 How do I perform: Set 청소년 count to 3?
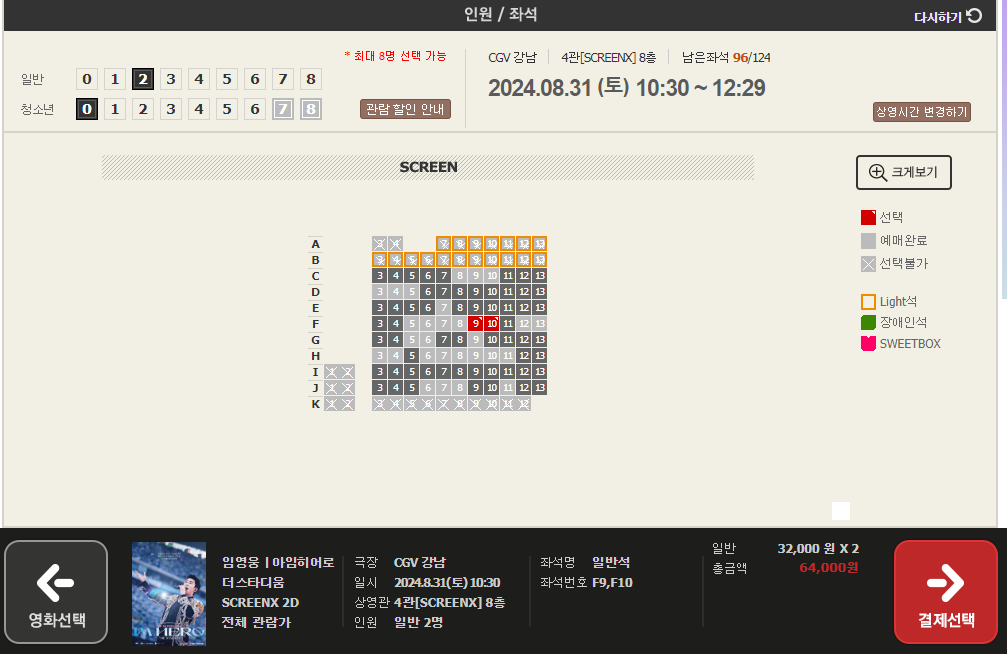[171, 109]
